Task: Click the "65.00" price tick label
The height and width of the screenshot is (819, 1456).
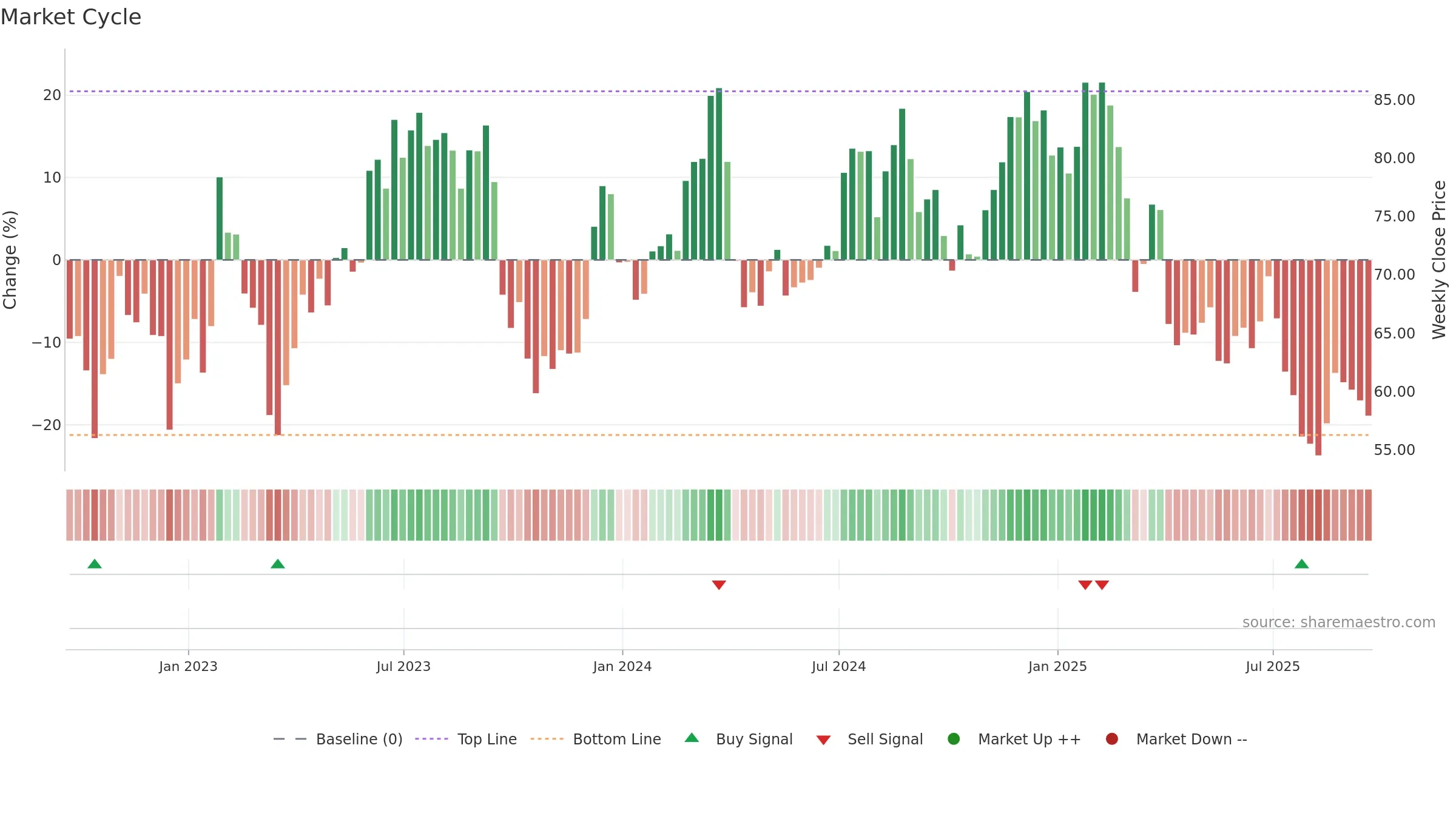Action: [x=1394, y=333]
